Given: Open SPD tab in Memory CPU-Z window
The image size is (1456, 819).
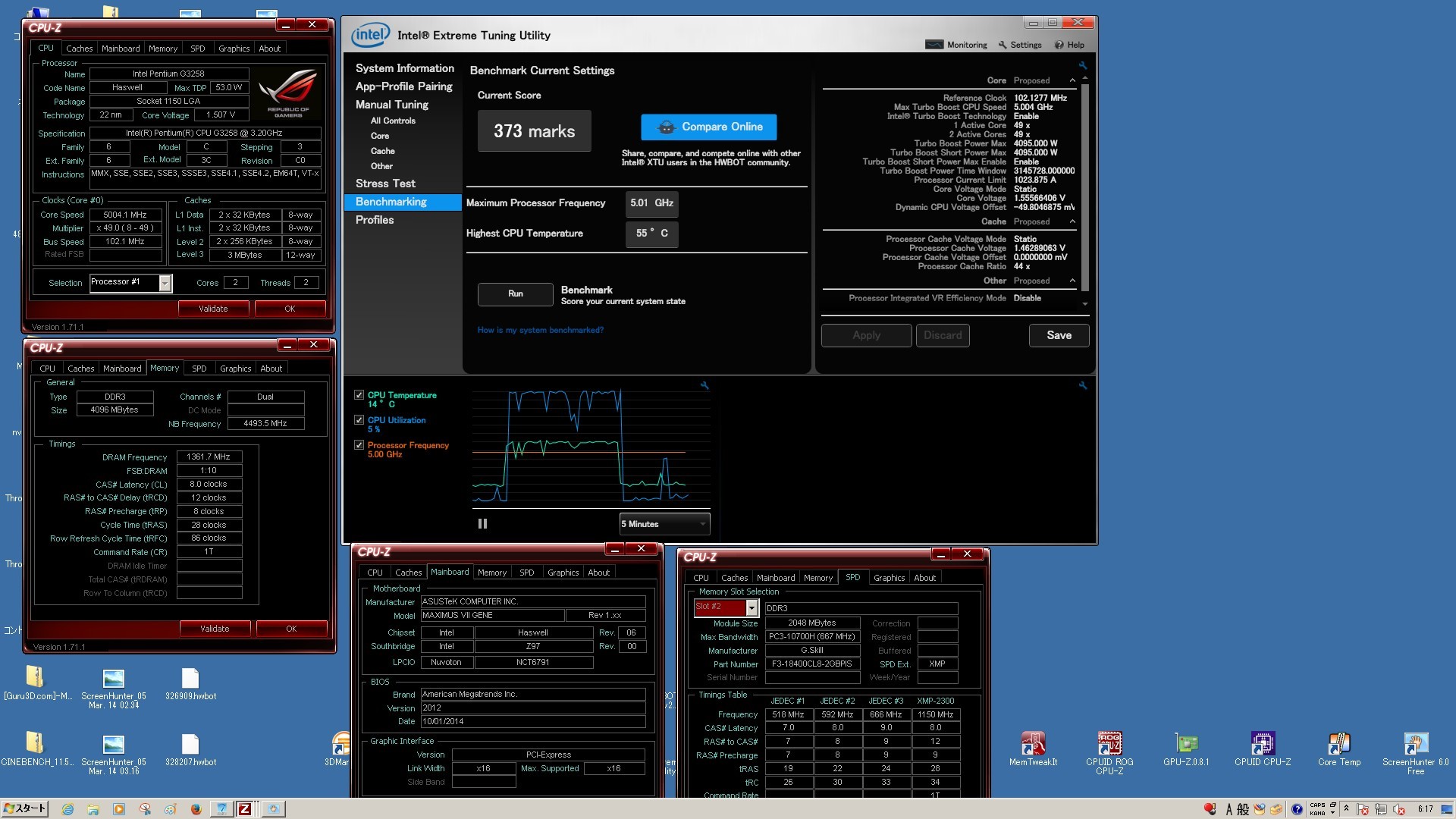Looking at the screenshot, I should click(199, 369).
